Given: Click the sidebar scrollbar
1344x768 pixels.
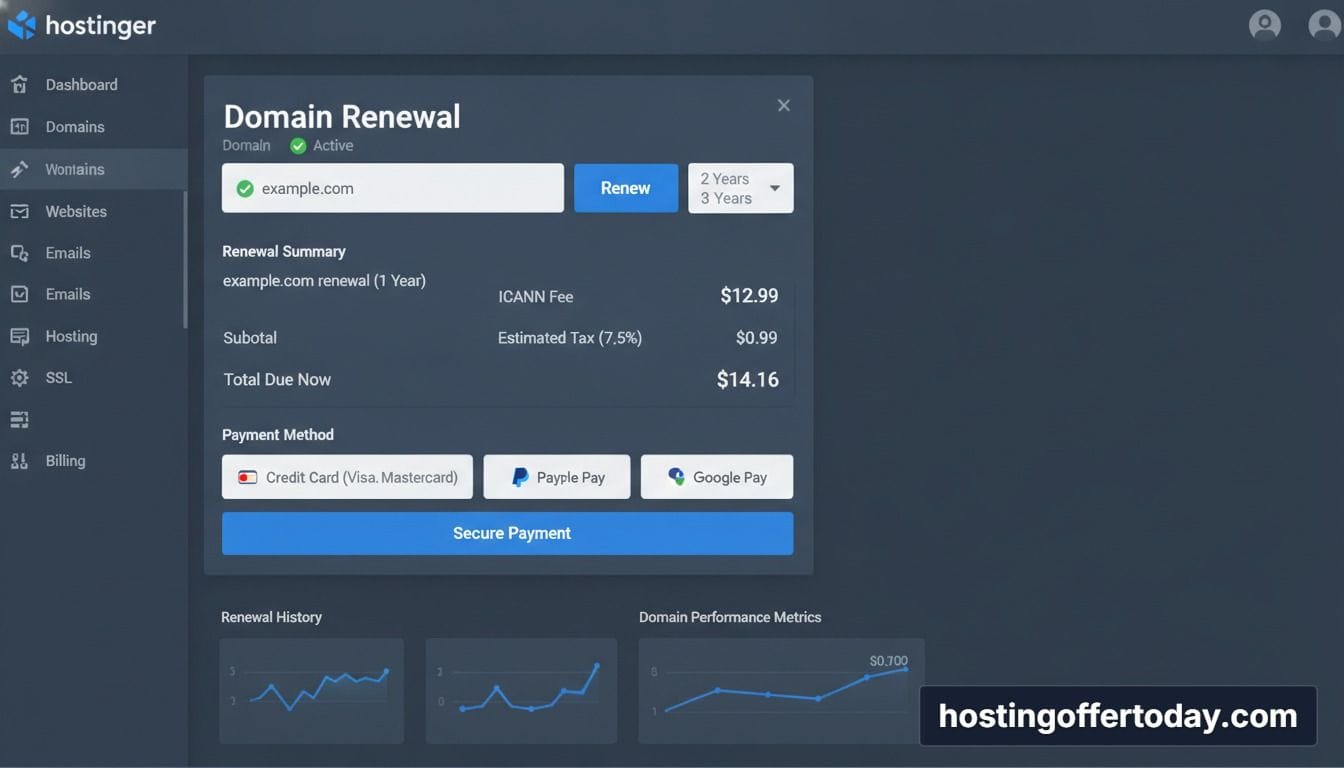Looking at the screenshot, I should click(185, 259).
